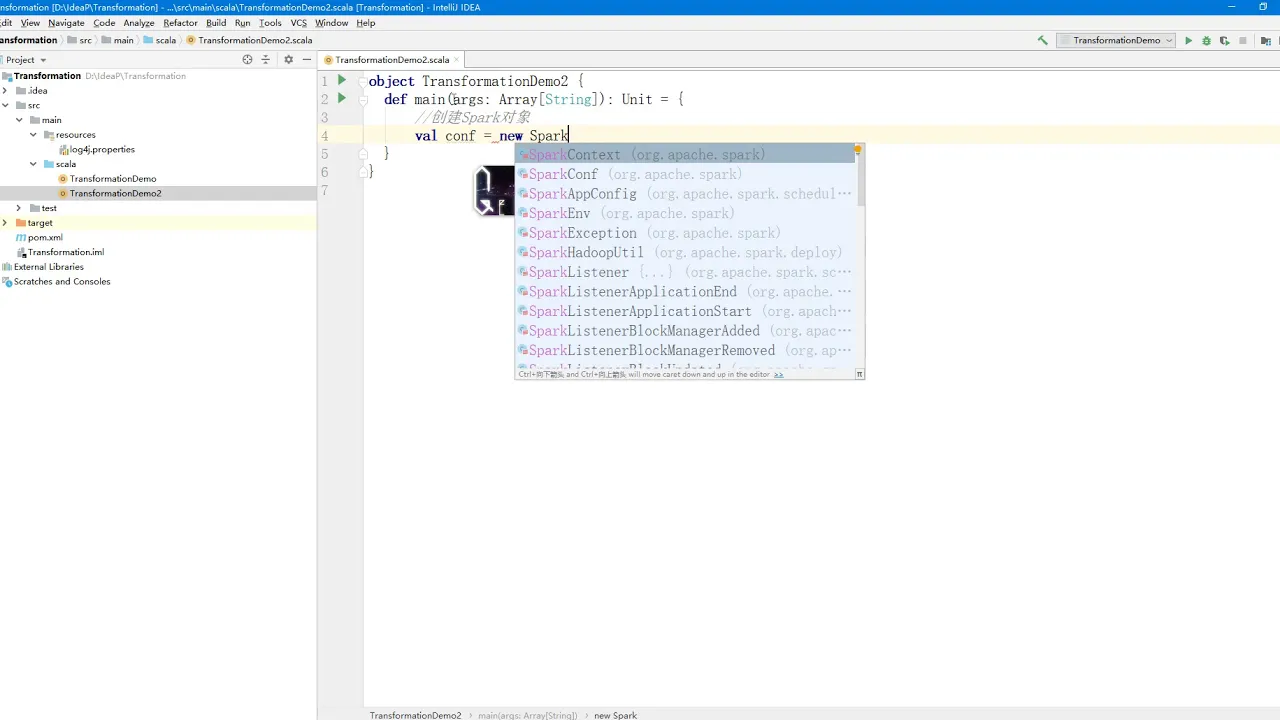Open the Window menu
Image resolution: width=1280 pixels, height=720 pixels.
(332, 23)
